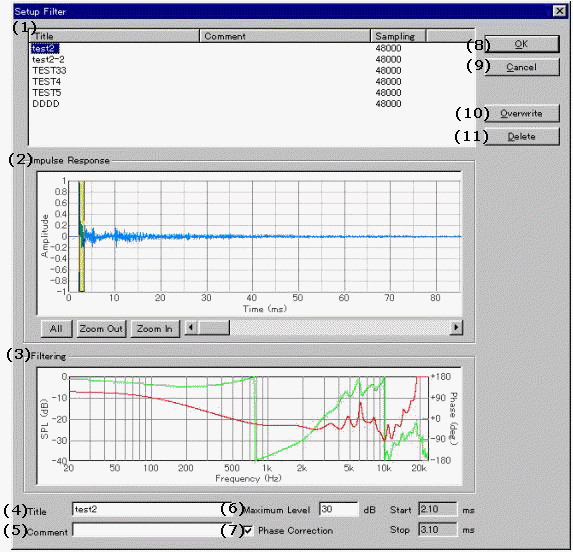
Task: Click the impulse response scrollbar thumb
Action: (213, 327)
